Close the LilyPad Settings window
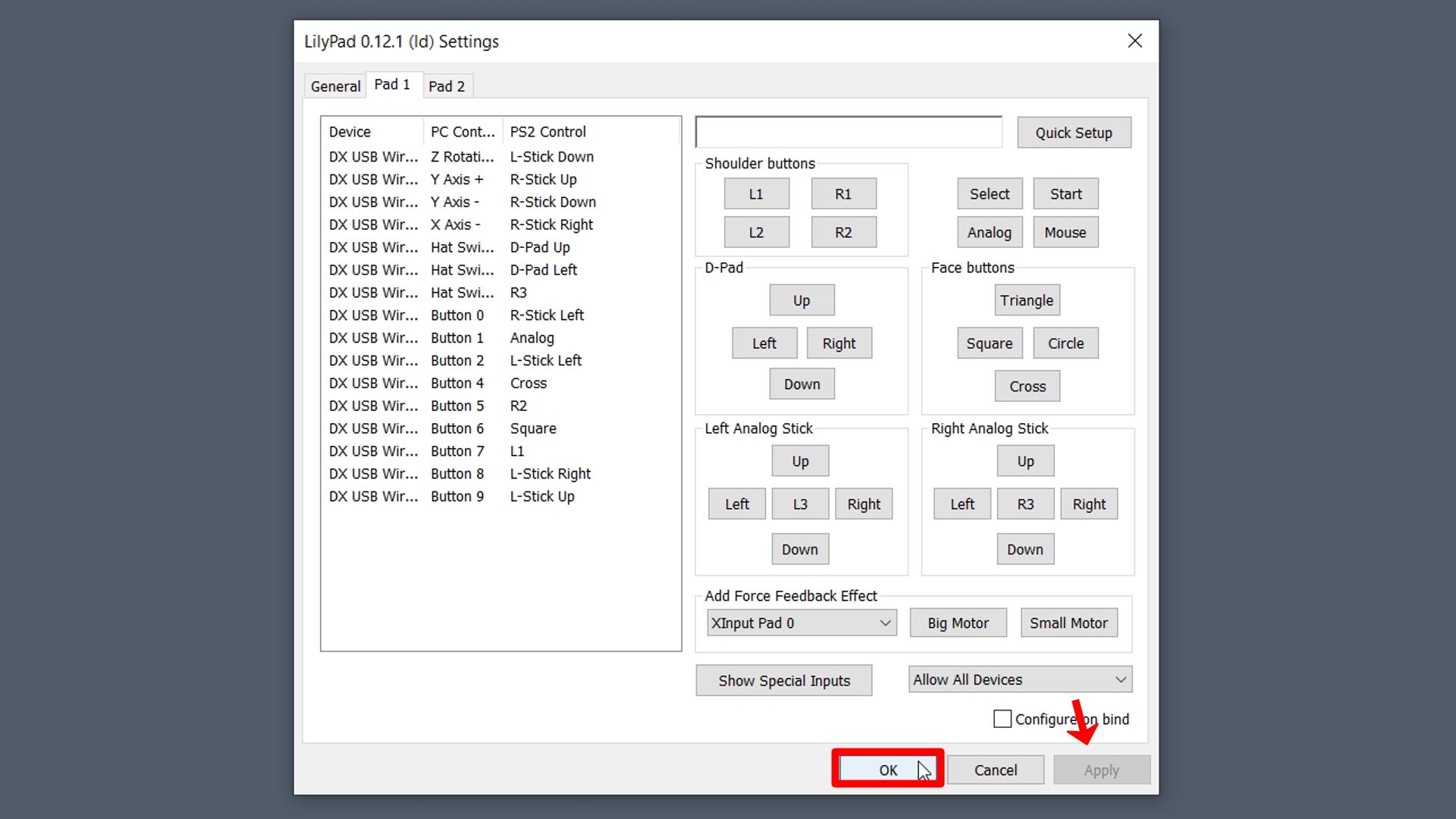This screenshot has height=819, width=1456. (x=1134, y=41)
